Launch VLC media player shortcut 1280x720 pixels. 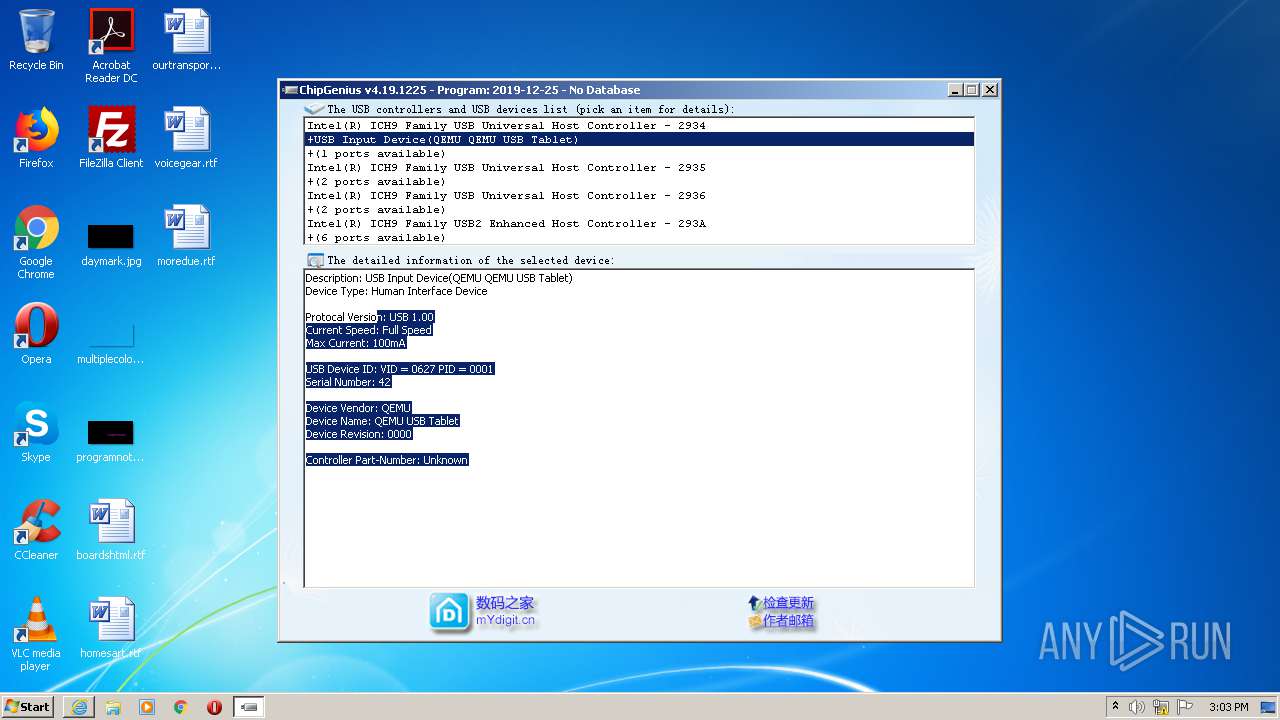[36, 634]
